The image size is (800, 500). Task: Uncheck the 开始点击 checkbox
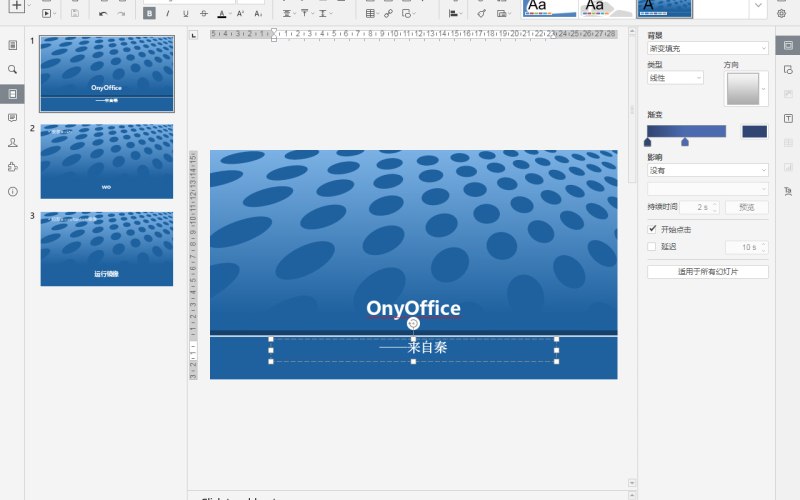pyautogui.click(x=652, y=229)
